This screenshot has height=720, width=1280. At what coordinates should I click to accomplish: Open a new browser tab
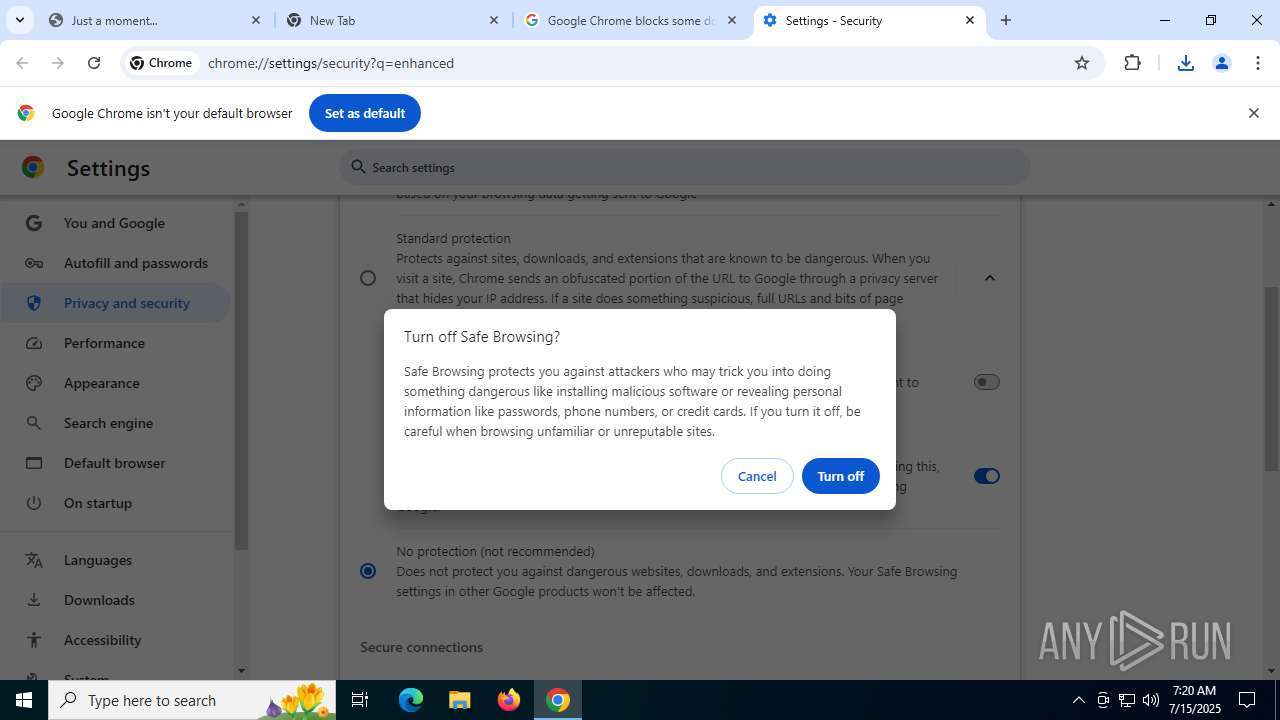[1006, 20]
